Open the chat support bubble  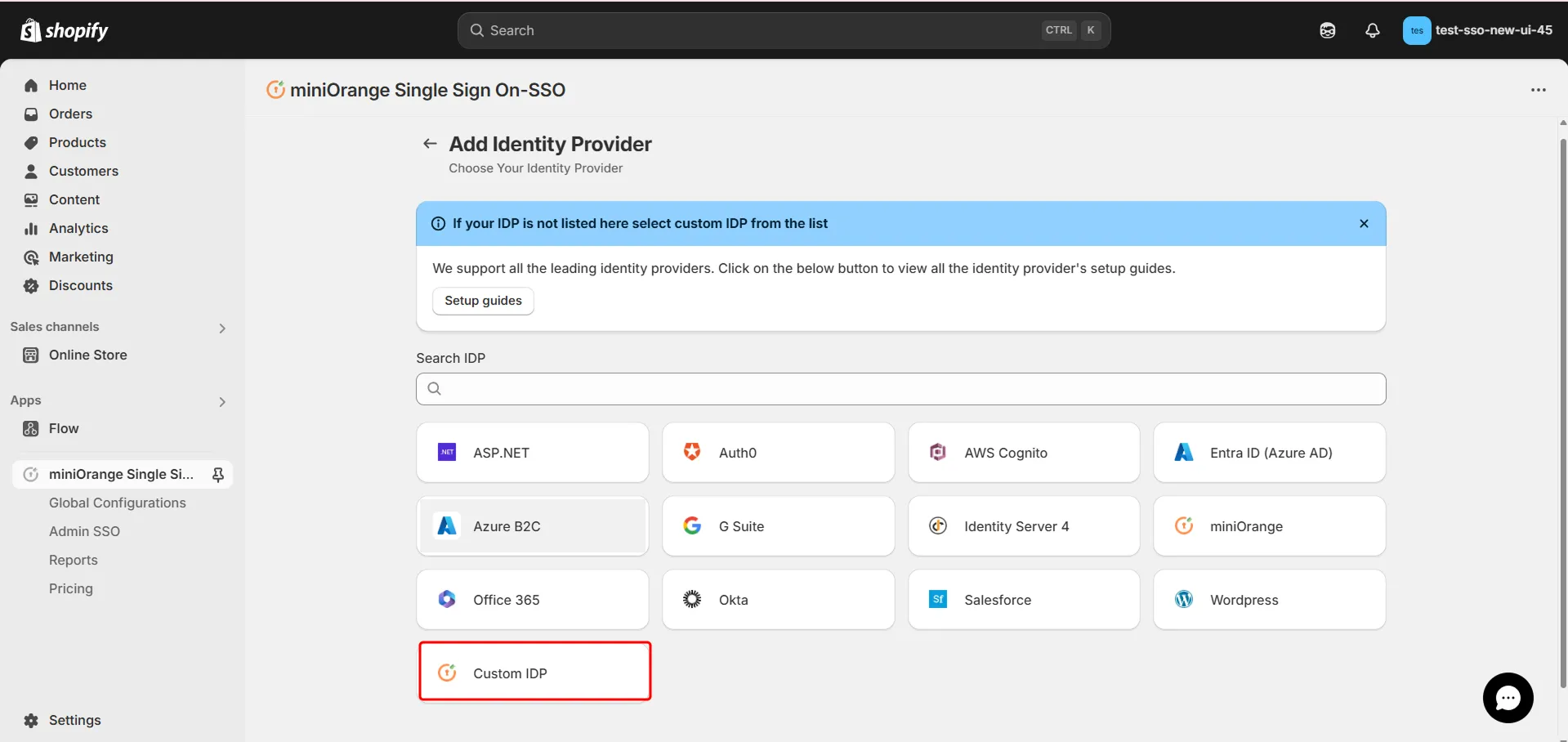(1508, 698)
